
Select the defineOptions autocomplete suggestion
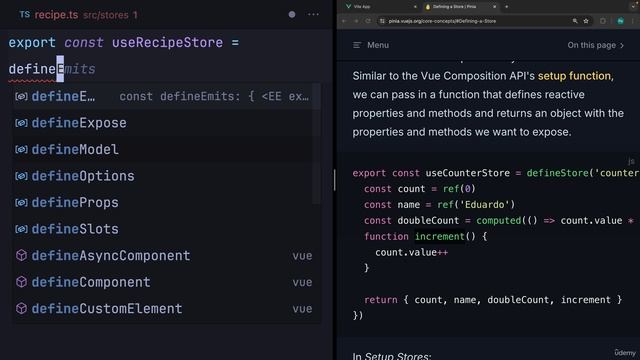167,176
